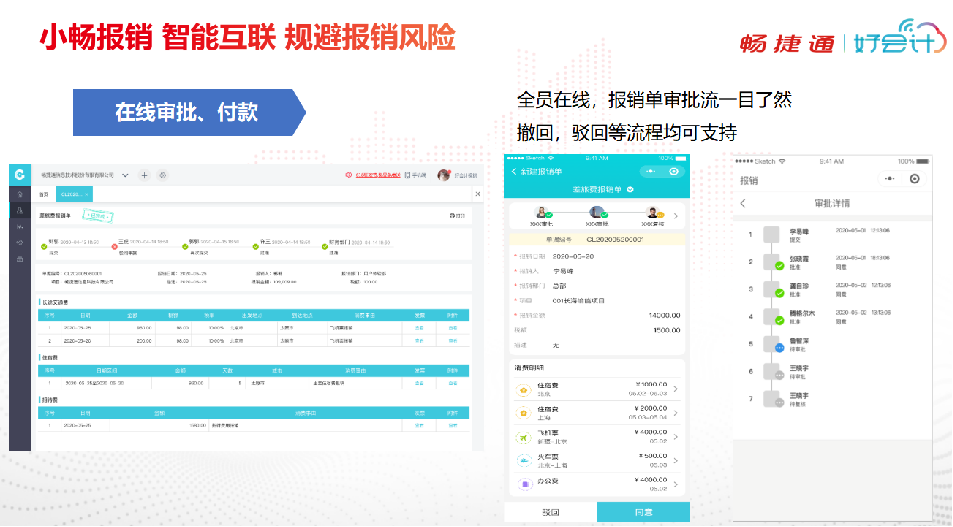Open the company name dropdown arrow
Viewport: 953px width, 527px height.
pyautogui.click(x=125, y=175)
